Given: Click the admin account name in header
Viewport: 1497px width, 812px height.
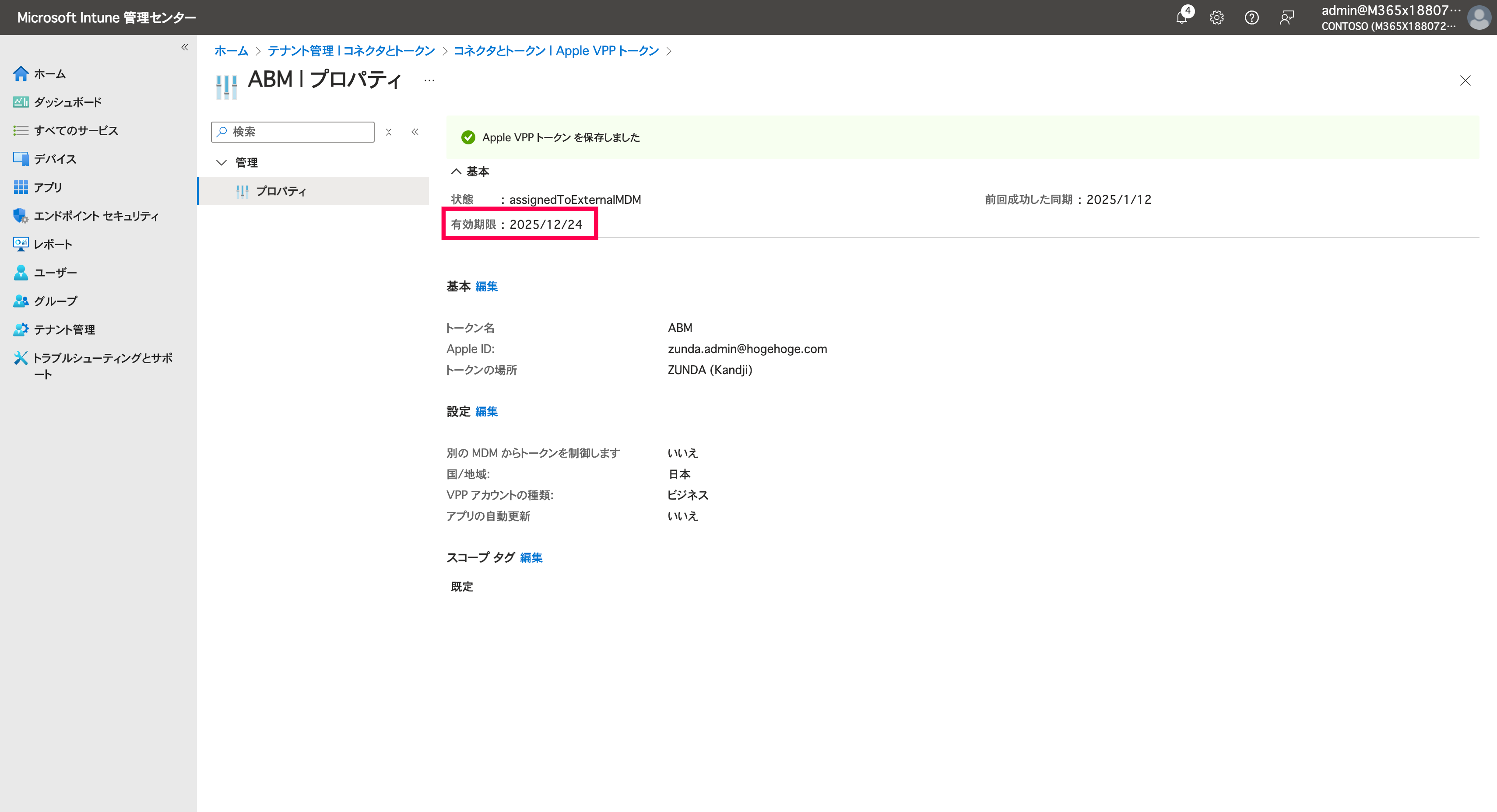Looking at the screenshot, I should (x=1391, y=10).
